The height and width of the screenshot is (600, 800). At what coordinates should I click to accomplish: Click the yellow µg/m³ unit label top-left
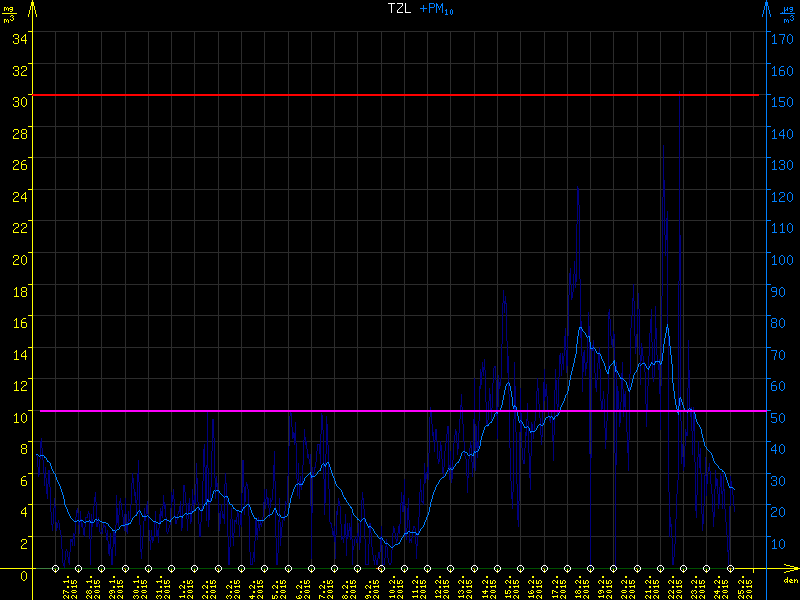click(x=9, y=16)
